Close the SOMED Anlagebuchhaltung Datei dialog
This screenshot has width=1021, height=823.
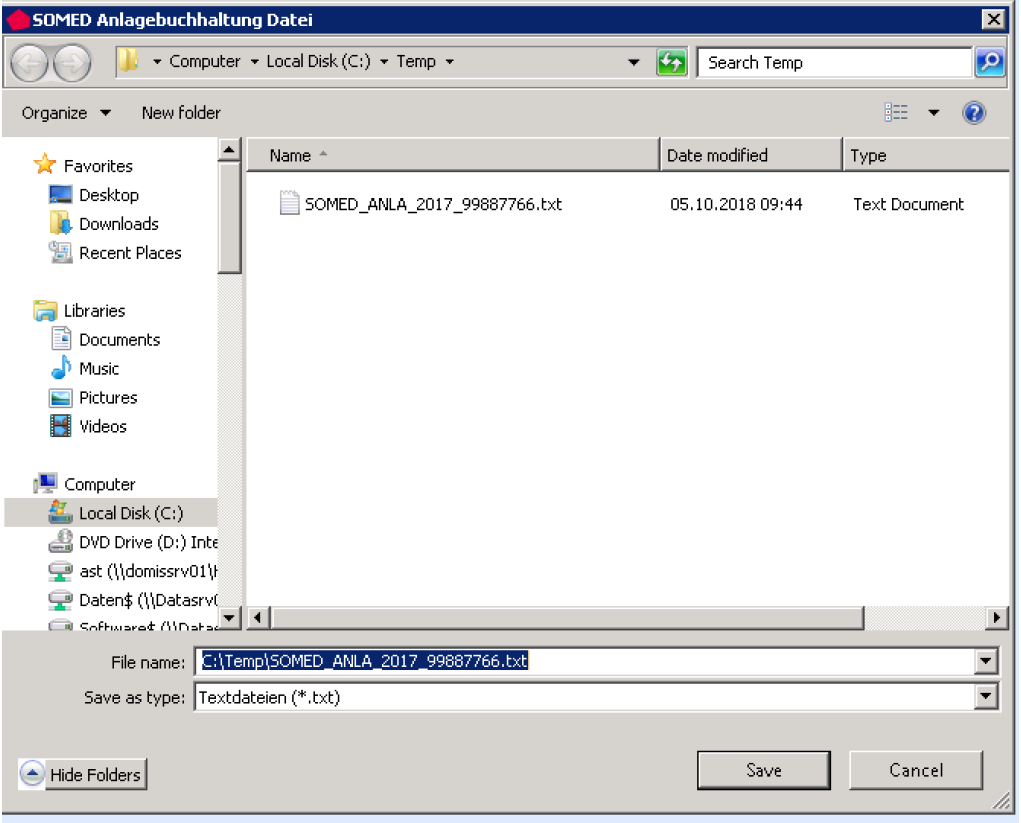tap(993, 20)
